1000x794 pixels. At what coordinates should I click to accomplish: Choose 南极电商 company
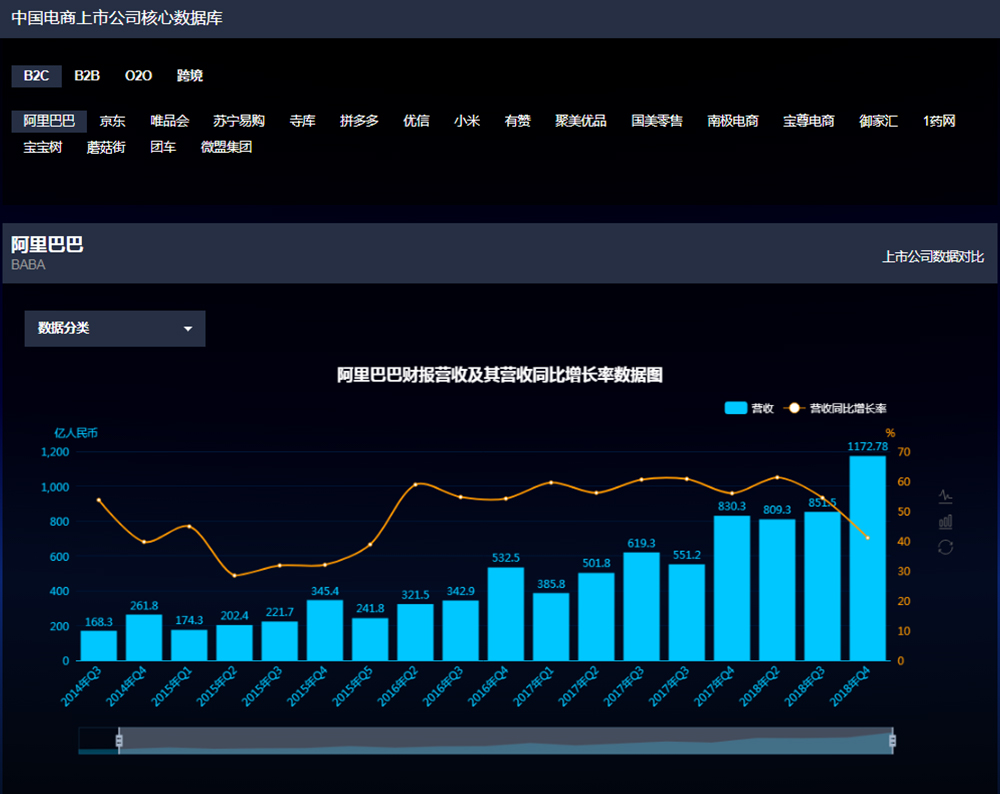(733, 121)
